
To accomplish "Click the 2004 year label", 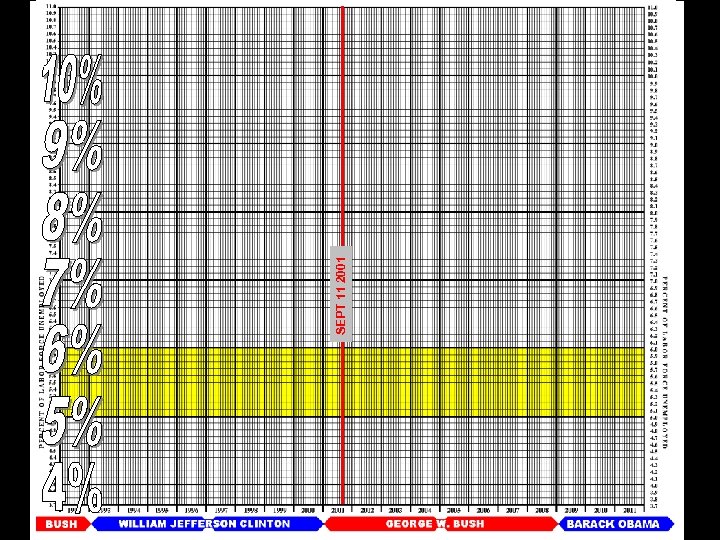I will coord(425,510).
